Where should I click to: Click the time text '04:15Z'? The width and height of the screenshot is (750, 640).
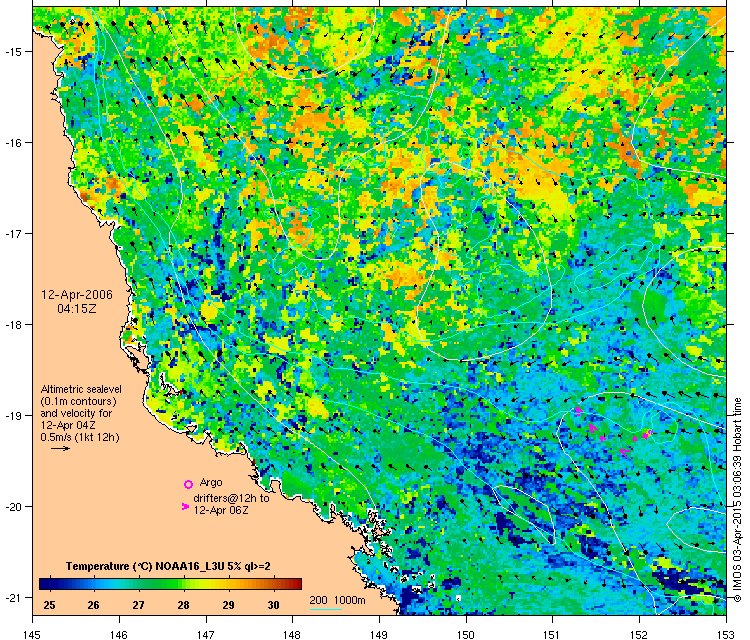(77, 309)
